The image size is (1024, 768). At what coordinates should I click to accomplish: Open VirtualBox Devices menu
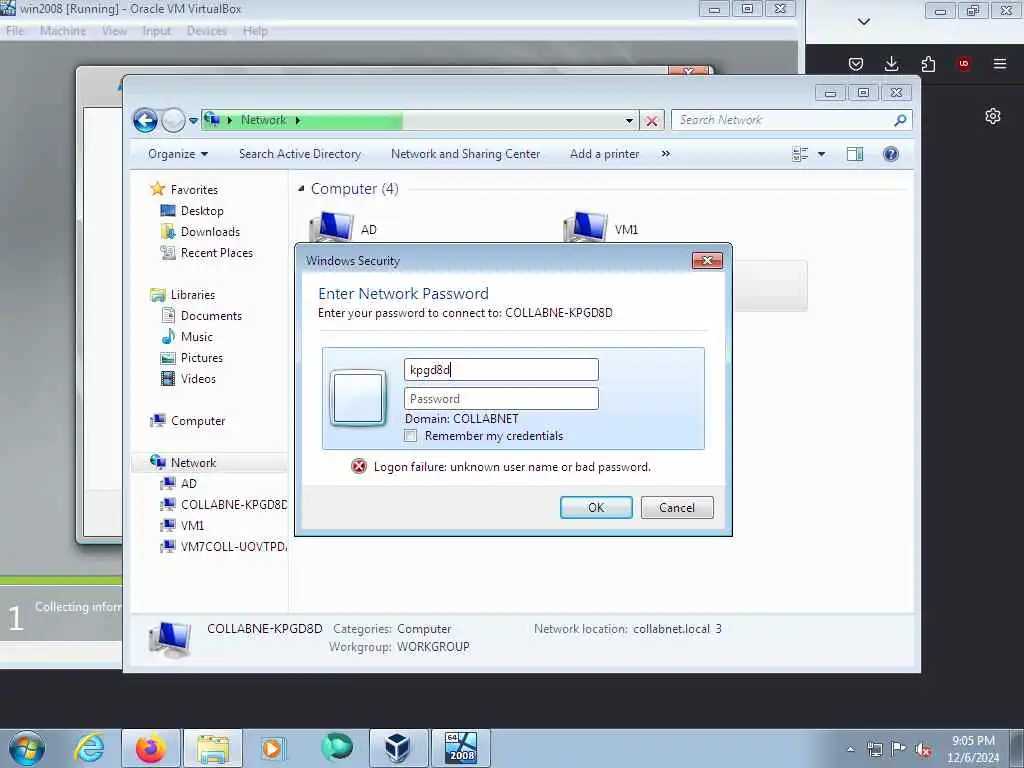coord(207,31)
